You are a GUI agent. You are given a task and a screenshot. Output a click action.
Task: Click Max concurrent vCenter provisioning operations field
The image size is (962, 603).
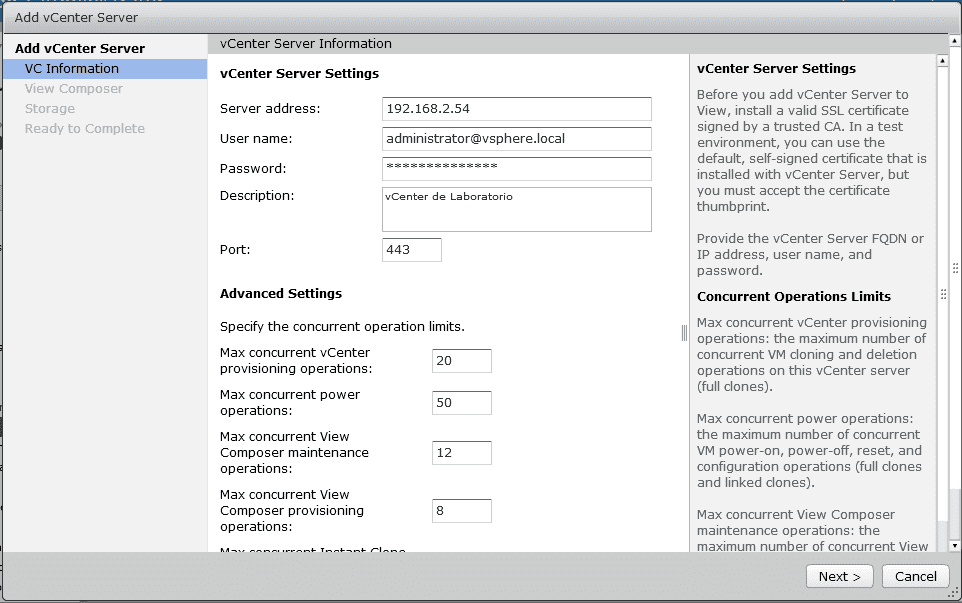461,360
